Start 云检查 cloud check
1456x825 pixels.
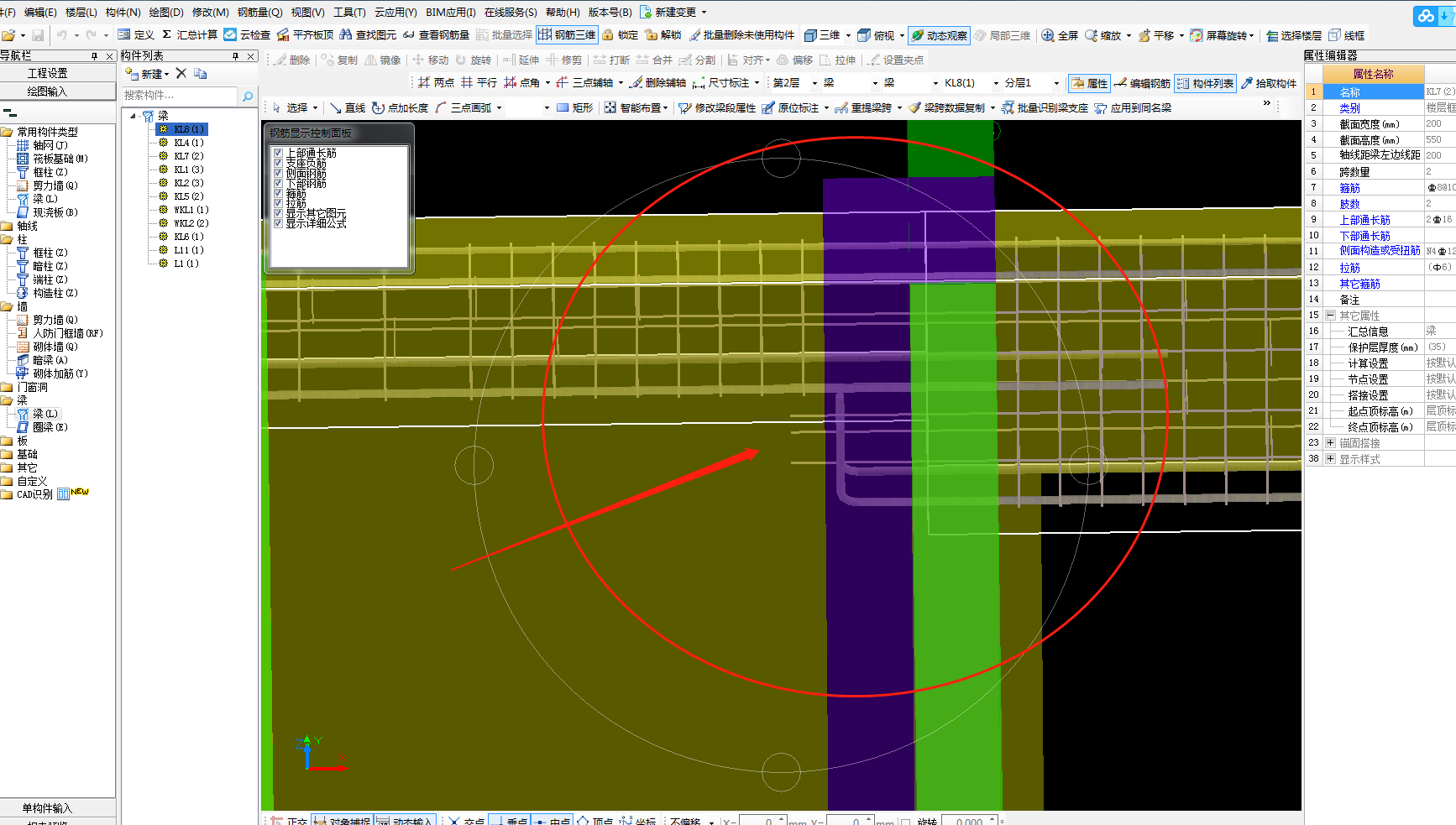click(x=247, y=35)
